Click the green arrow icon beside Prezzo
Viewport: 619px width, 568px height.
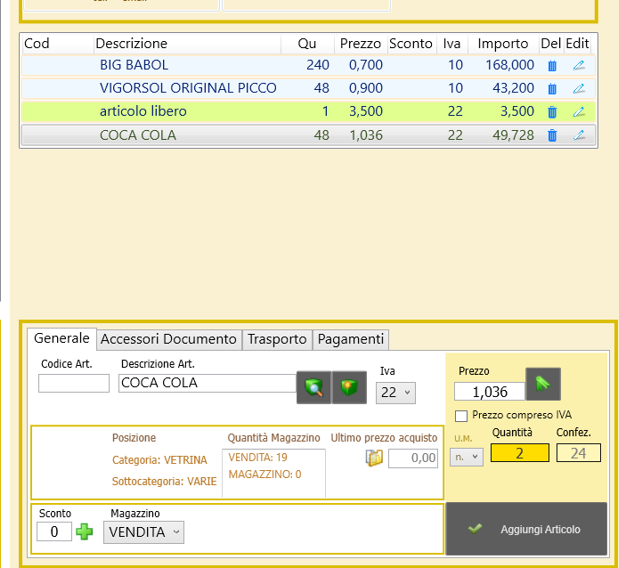point(543,384)
